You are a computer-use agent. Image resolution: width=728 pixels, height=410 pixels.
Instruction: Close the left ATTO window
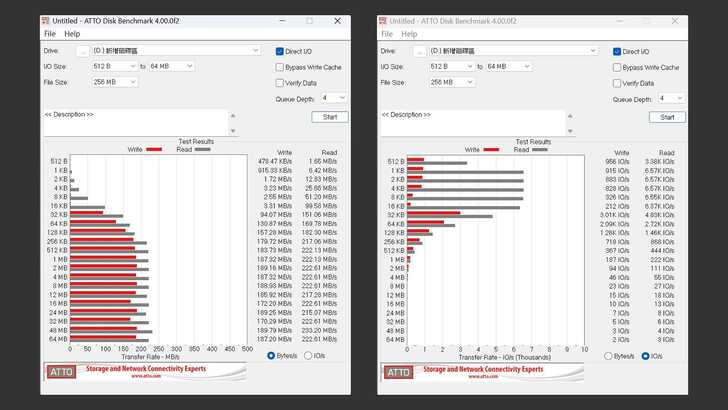338,21
